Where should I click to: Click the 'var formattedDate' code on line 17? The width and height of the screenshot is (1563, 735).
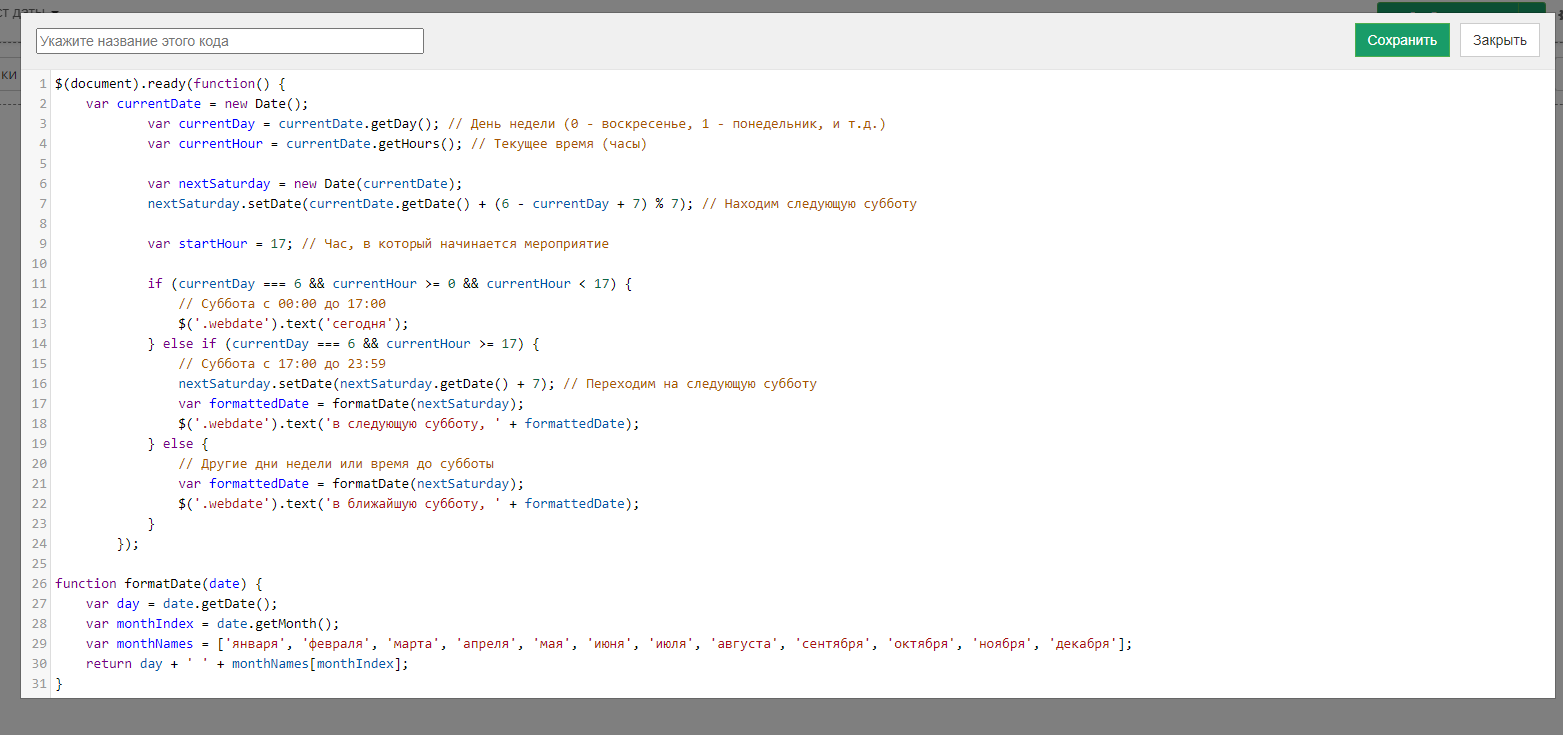(351, 404)
